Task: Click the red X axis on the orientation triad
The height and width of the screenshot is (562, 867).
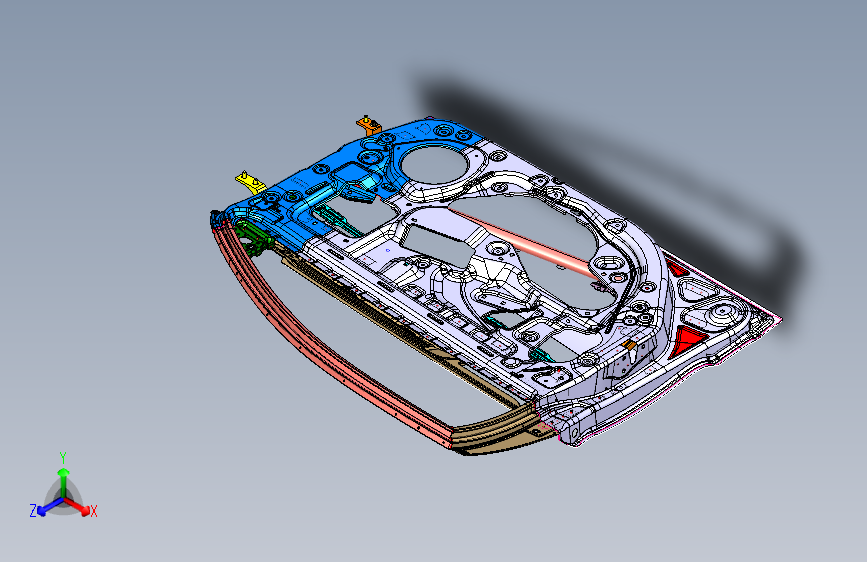Action: [x=77, y=507]
